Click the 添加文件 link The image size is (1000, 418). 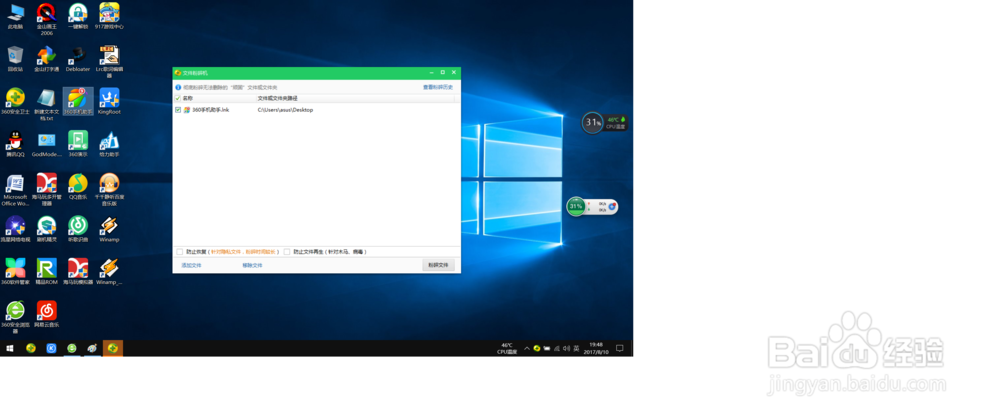[x=191, y=265]
